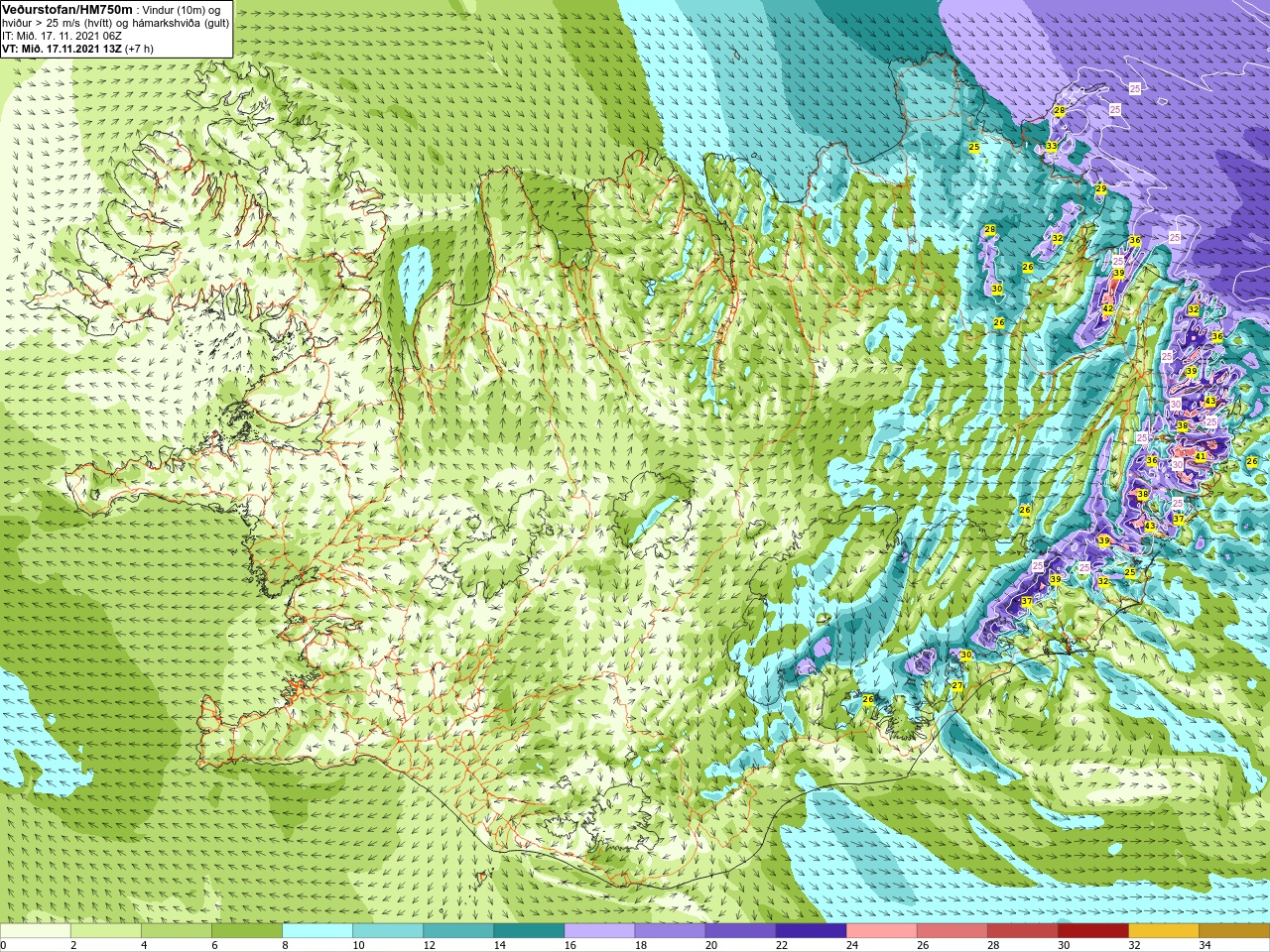Click the 'Vindur (10m) og' header text
Viewport: 1270px width, 952px height.
(184, 10)
